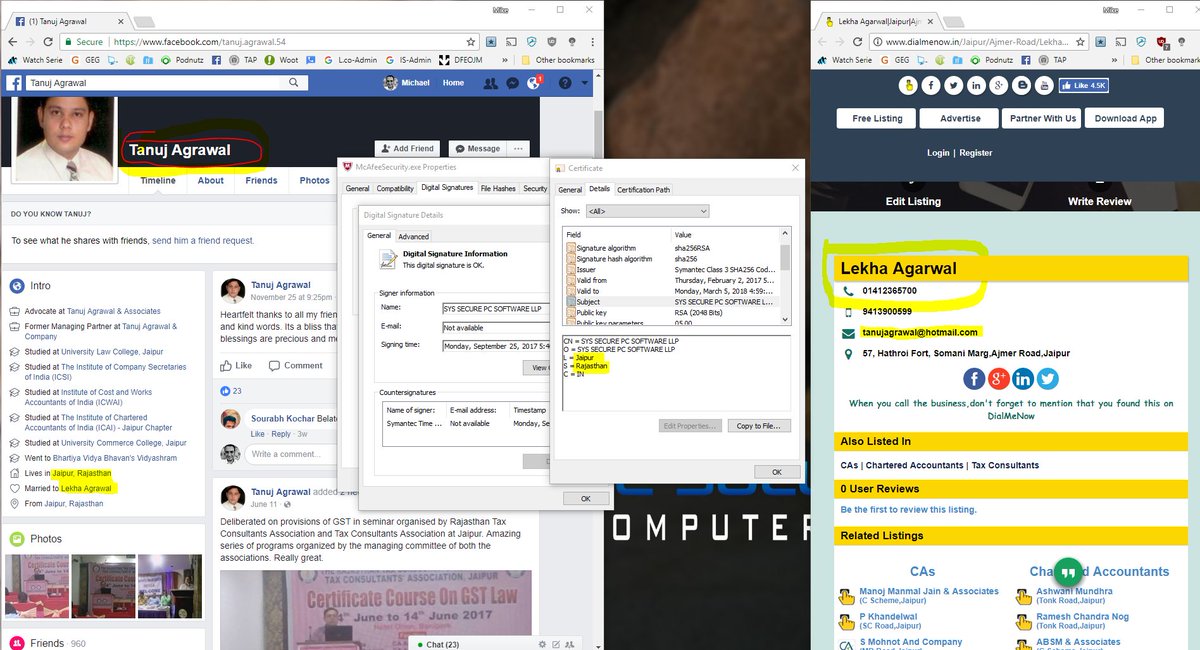
Task: Switch to the About tab on the profile
Action: pyautogui.click(x=211, y=181)
